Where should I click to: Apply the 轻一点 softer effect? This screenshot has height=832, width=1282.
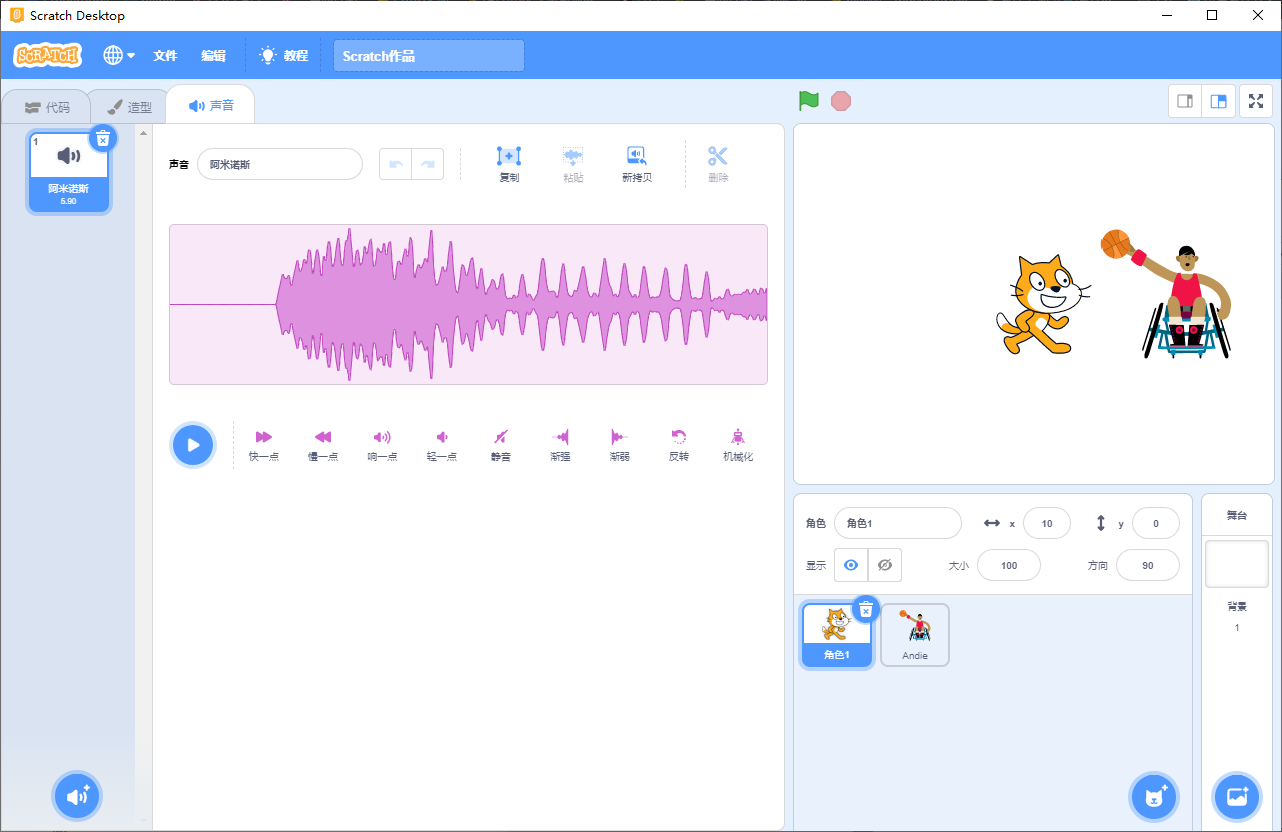click(x=442, y=445)
